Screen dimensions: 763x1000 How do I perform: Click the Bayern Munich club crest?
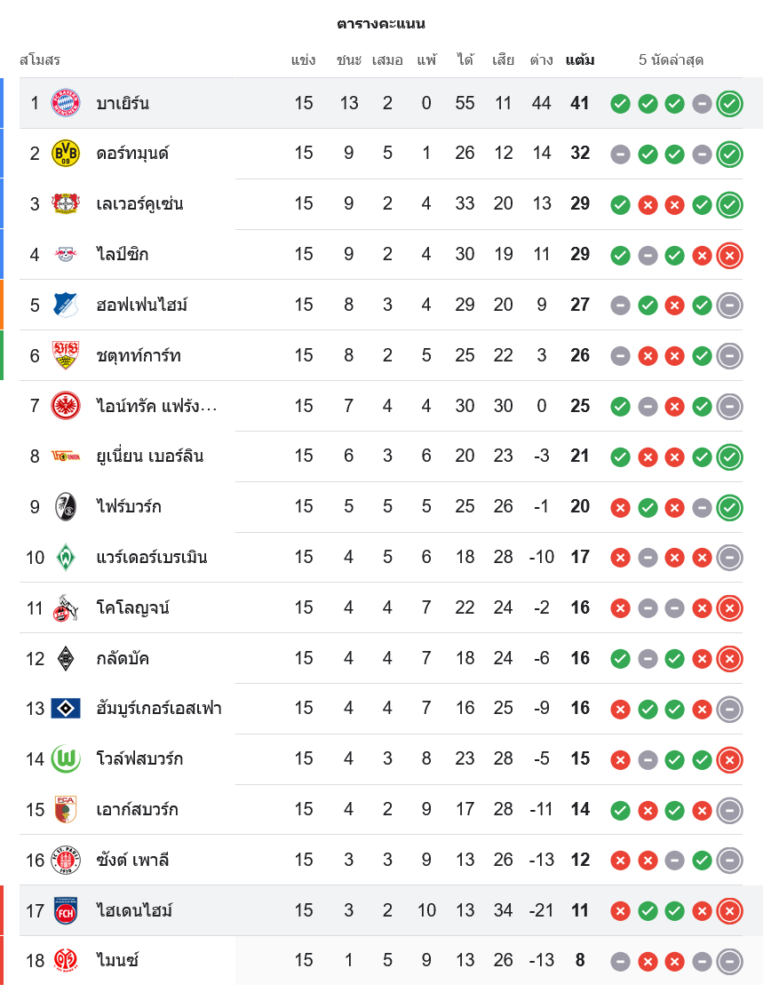[66, 103]
